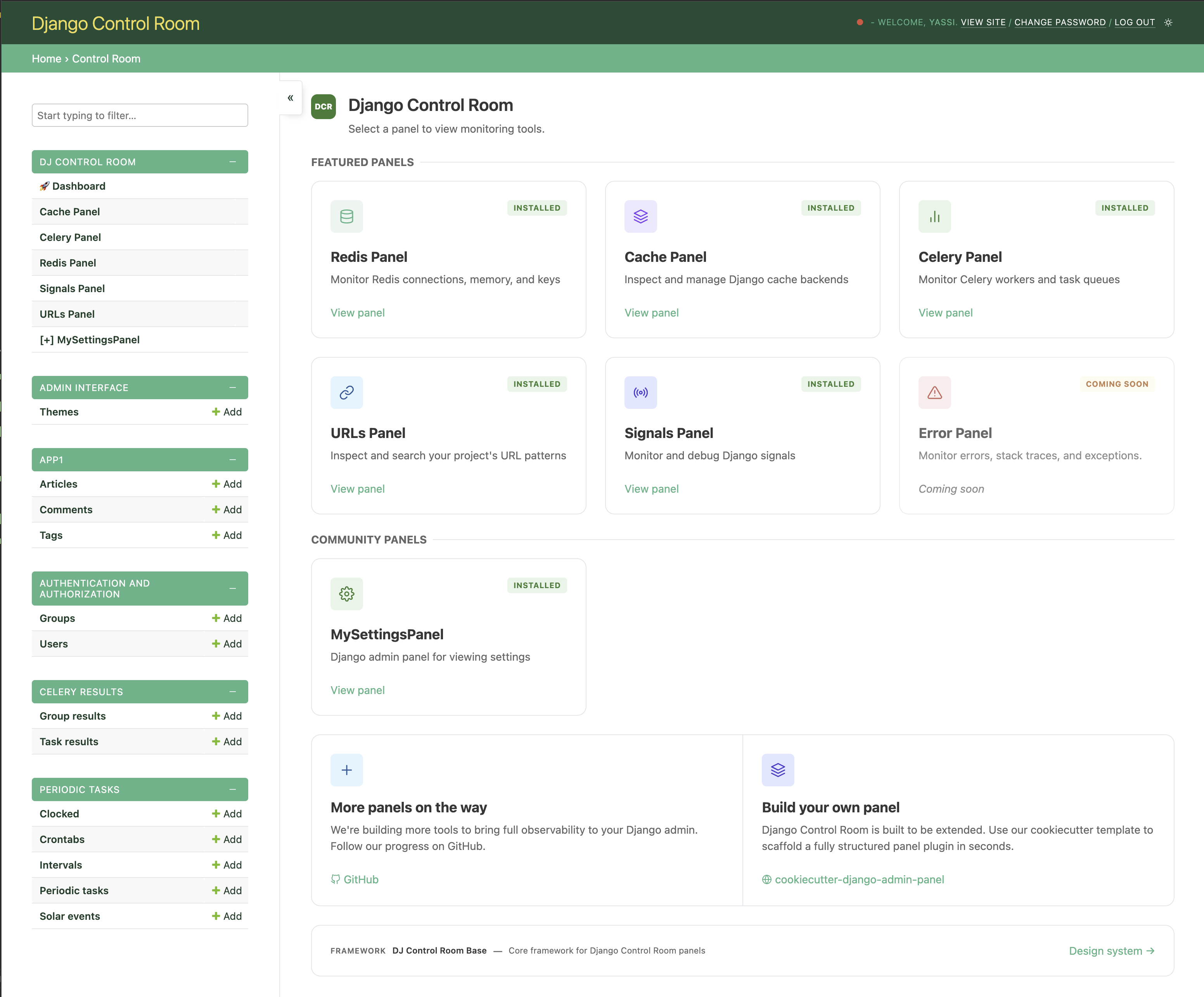
Task: Open the Design system link
Action: tap(1112, 951)
